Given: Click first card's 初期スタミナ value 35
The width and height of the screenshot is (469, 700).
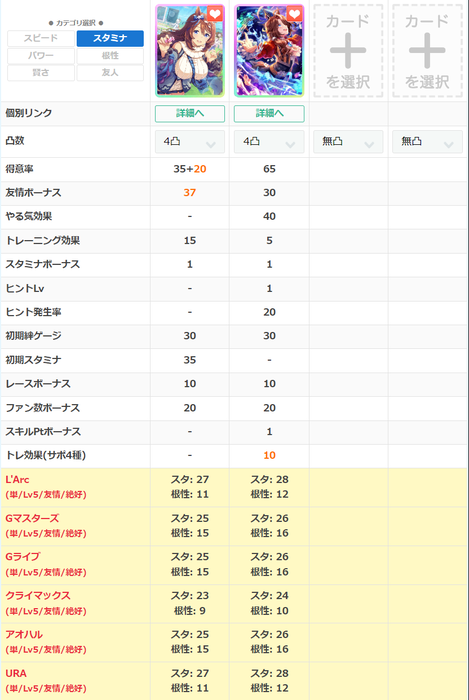Looking at the screenshot, I should (x=190, y=360).
